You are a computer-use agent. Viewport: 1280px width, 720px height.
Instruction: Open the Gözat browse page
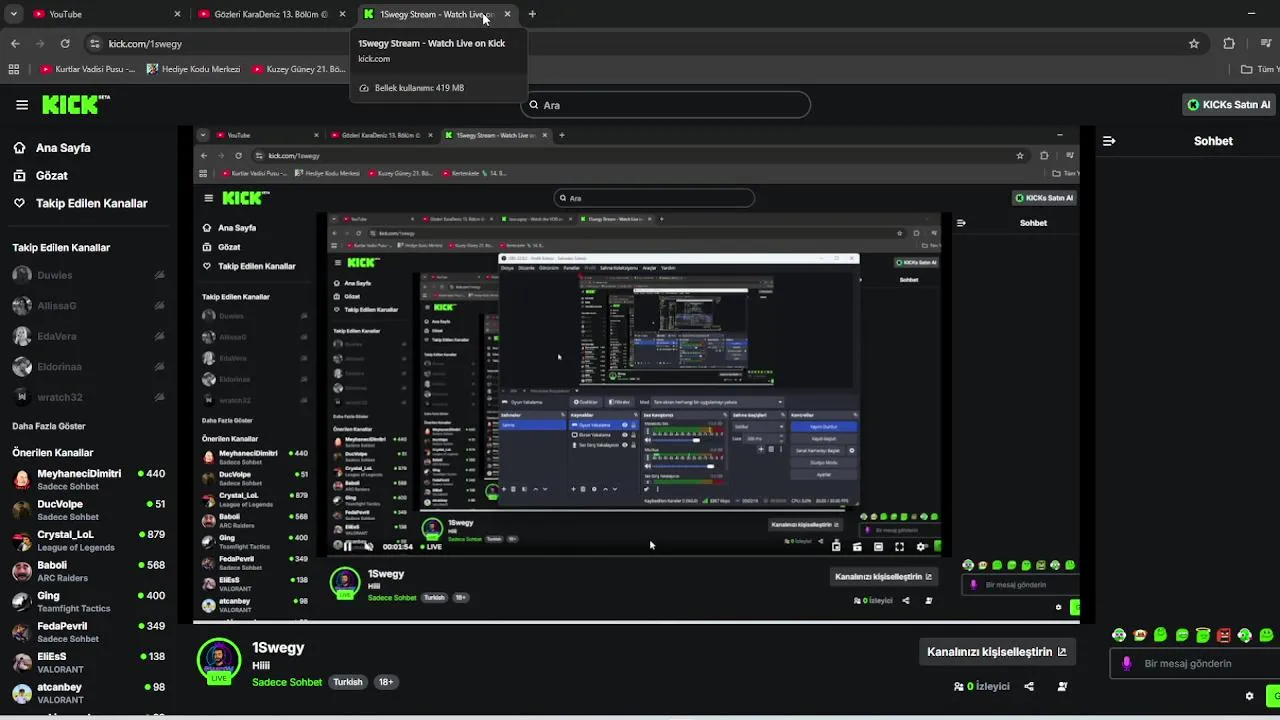51,176
